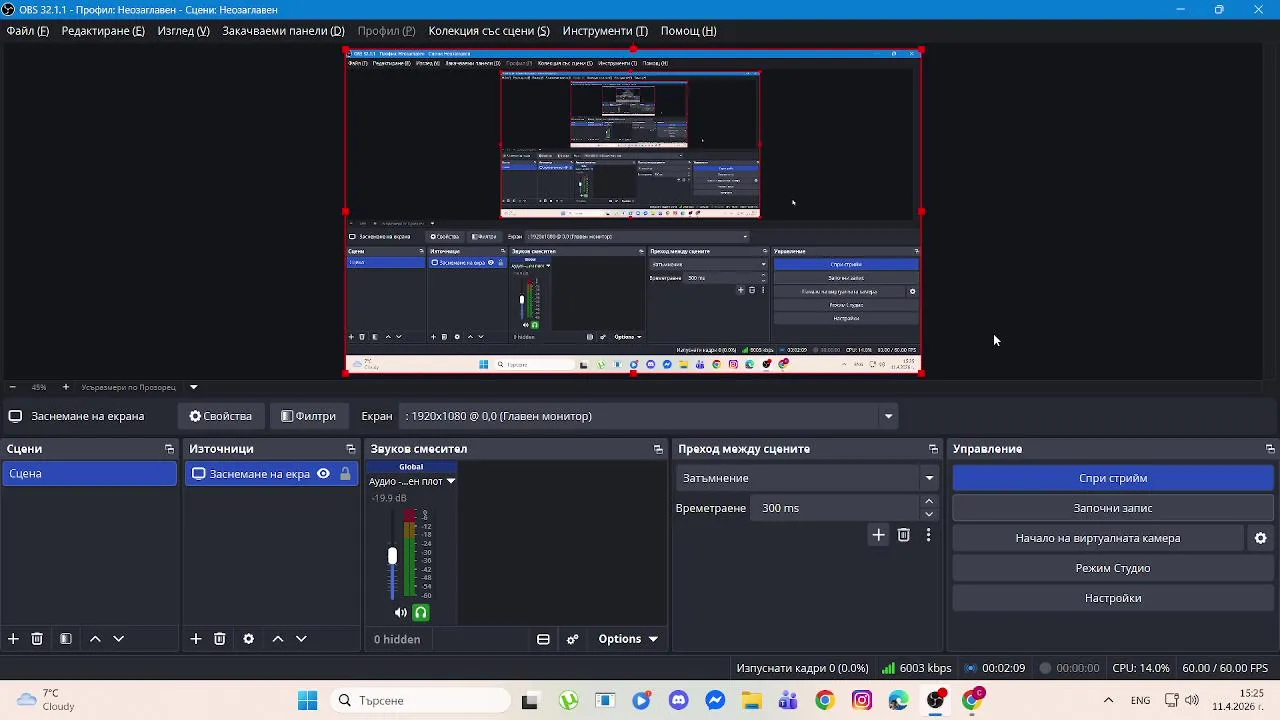Viewport: 1280px width, 720px height.
Task: Toggle visibility eye of Заснемане на екрана source
Action: 323,474
